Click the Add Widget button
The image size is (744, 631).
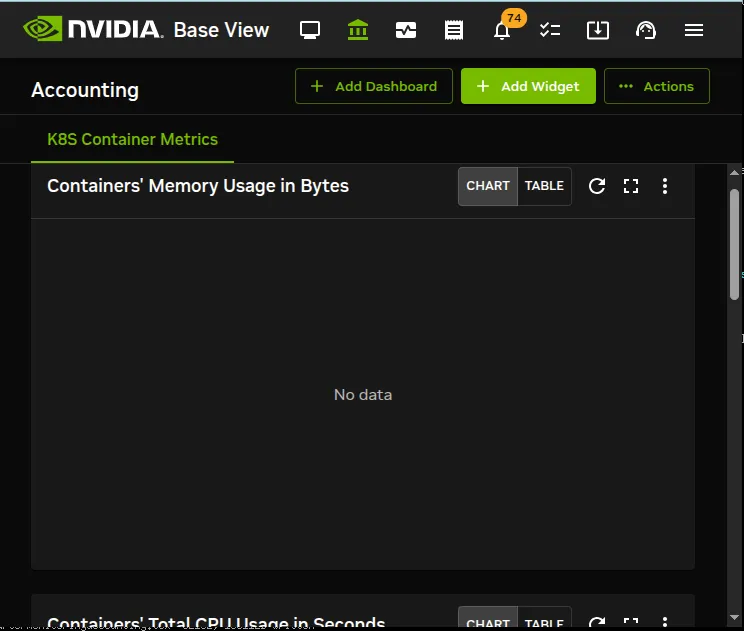click(x=528, y=86)
